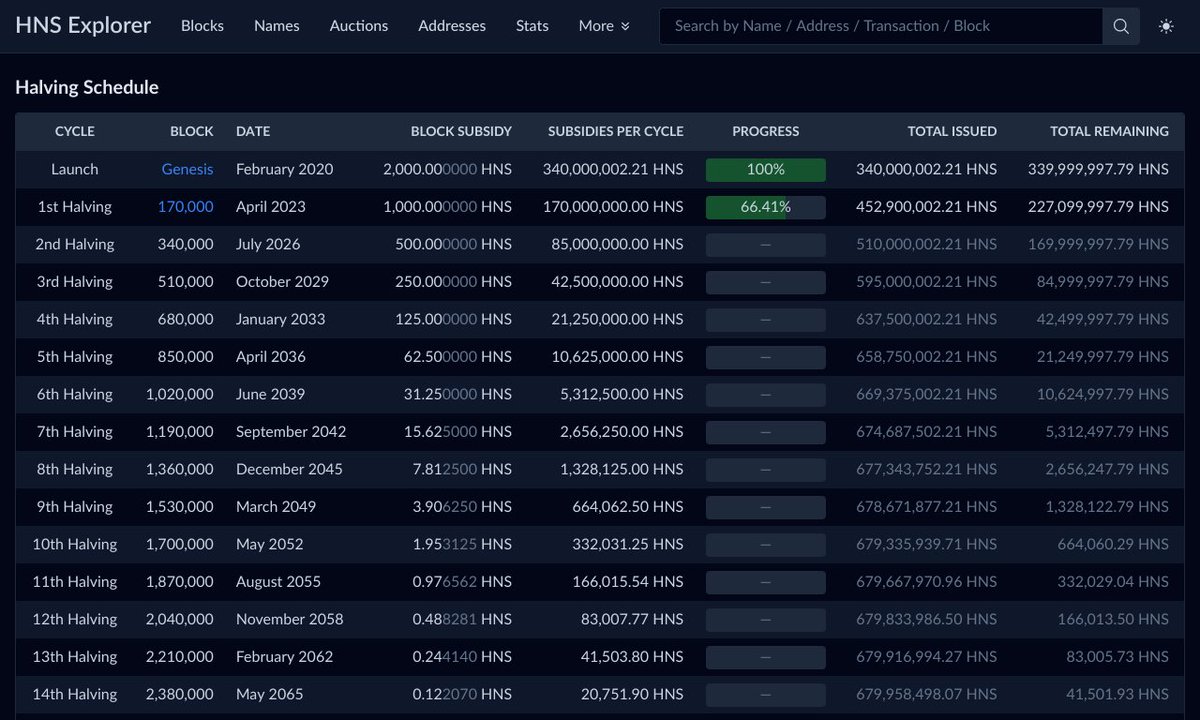Open the Auctions page
This screenshot has width=1200, height=720.
click(x=359, y=26)
